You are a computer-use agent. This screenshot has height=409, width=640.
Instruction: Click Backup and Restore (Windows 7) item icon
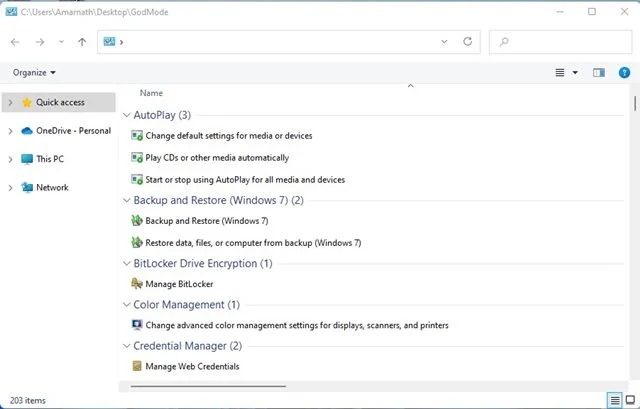pos(137,221)
